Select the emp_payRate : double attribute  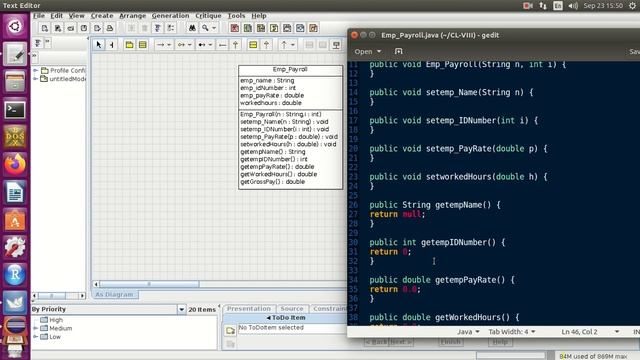[272, 96]
